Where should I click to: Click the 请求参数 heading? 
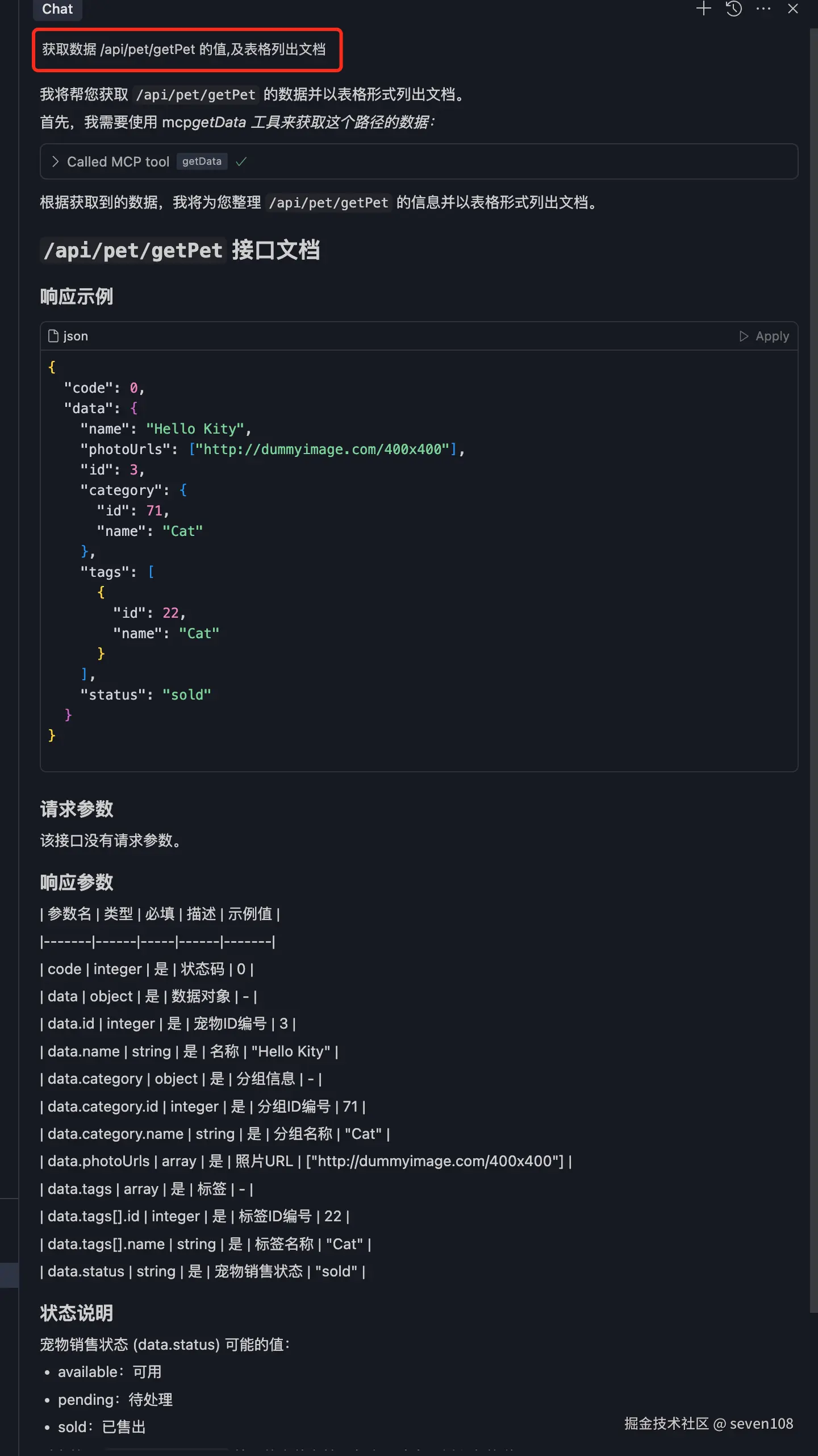click(77, 809)
